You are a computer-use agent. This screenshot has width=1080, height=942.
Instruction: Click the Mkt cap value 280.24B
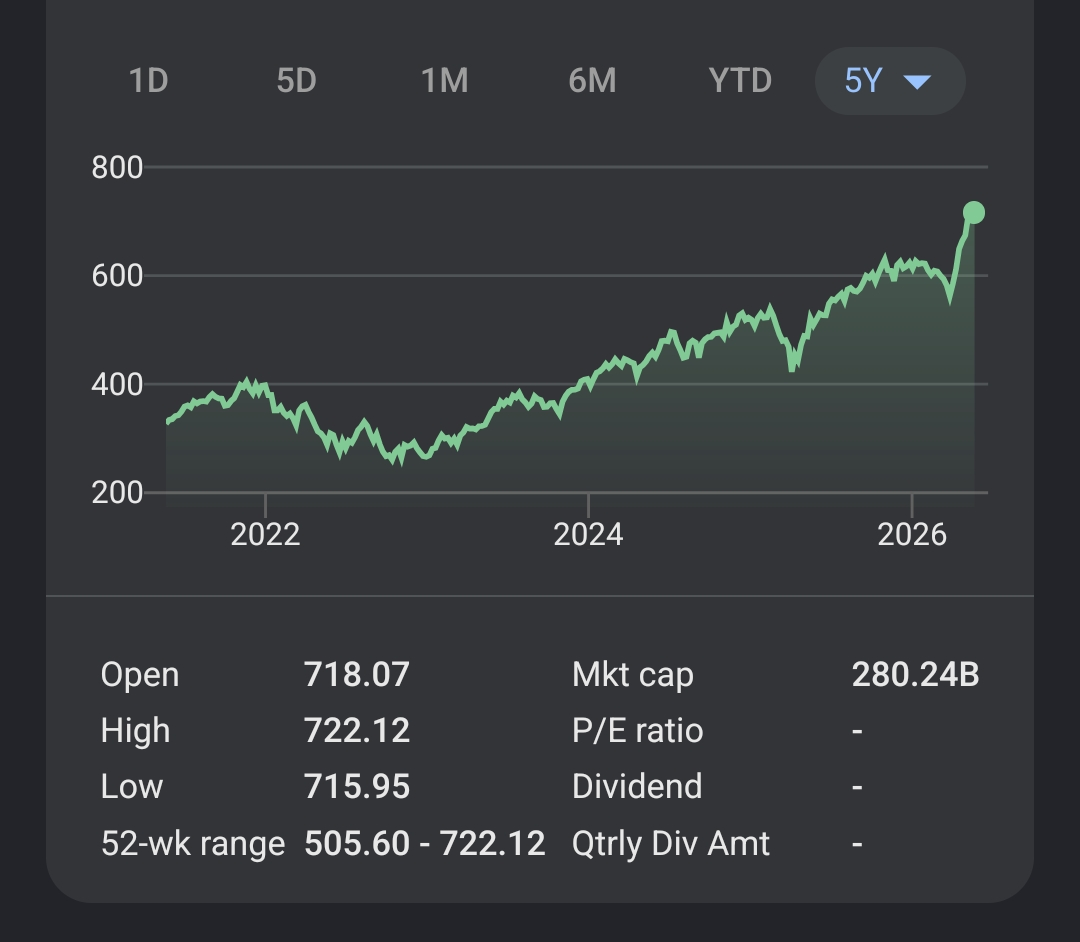pos(915,674)
